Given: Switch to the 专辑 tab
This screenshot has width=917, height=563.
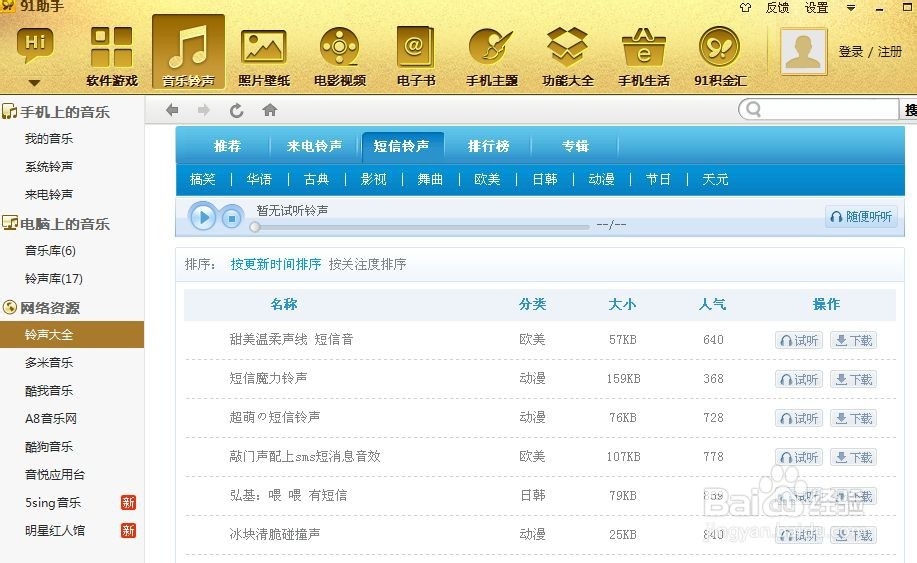Looking at the screenshot, I should tap(575, 146).
